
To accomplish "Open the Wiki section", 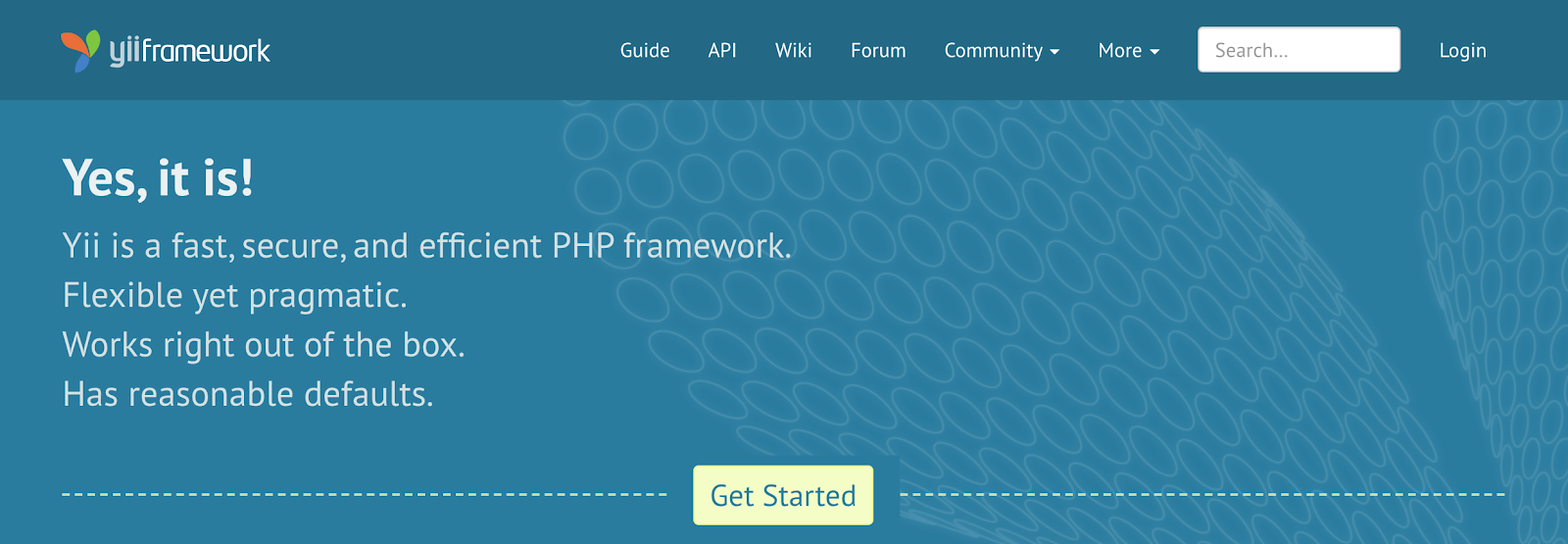I will click(794, 51).
